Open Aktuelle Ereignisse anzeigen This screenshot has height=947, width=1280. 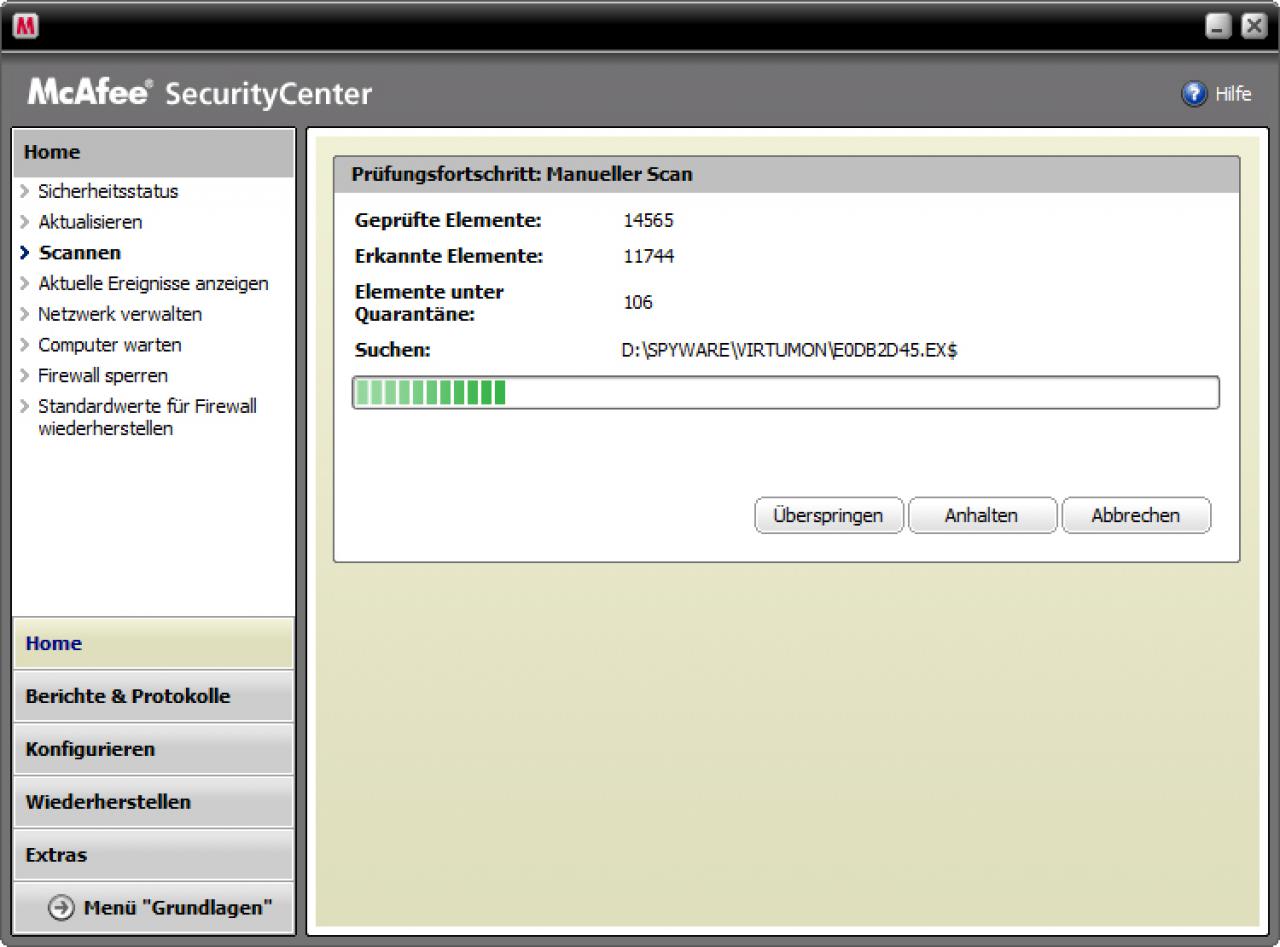point(153,284)
